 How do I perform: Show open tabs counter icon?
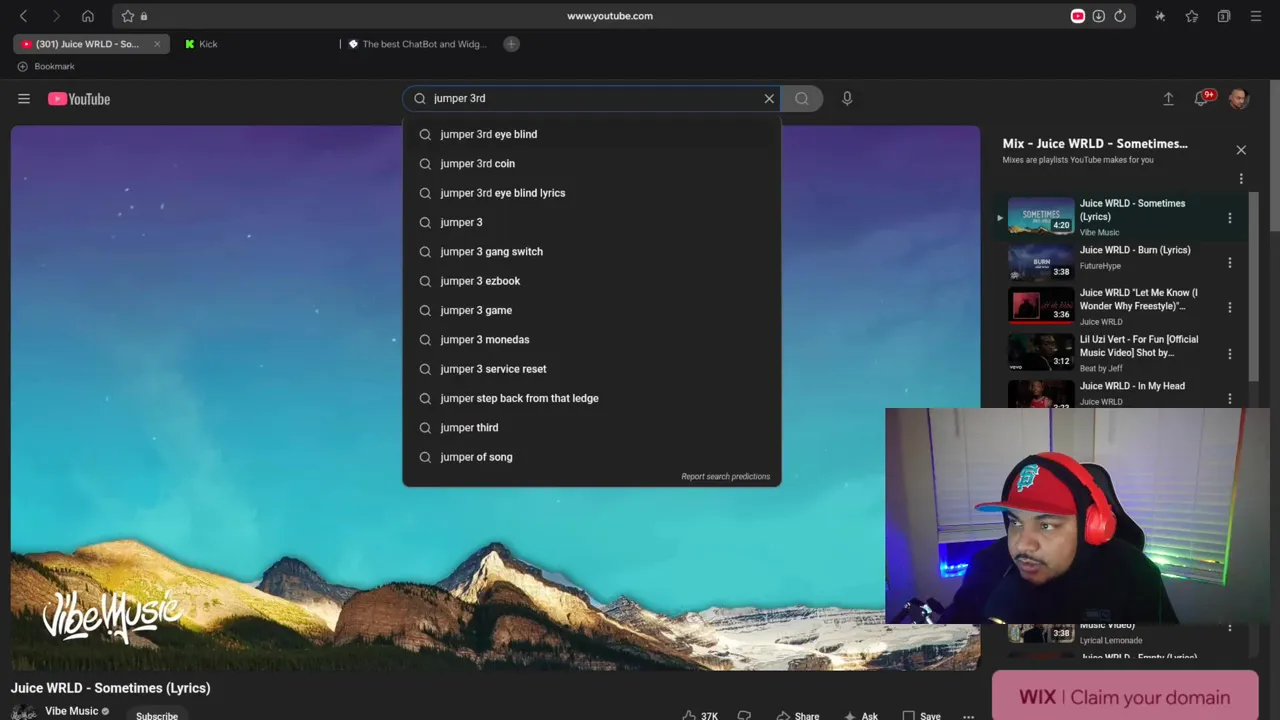(x=1223, y=16)
